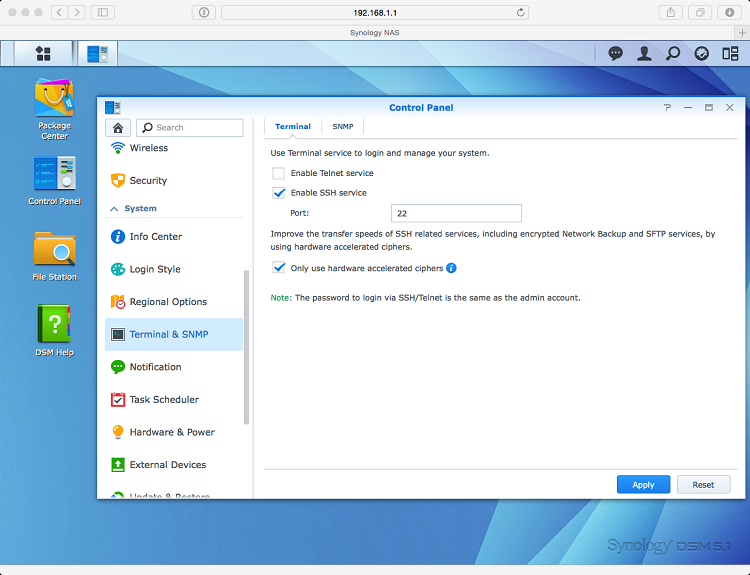Enable Telnet service checkbox

point(278,173)
